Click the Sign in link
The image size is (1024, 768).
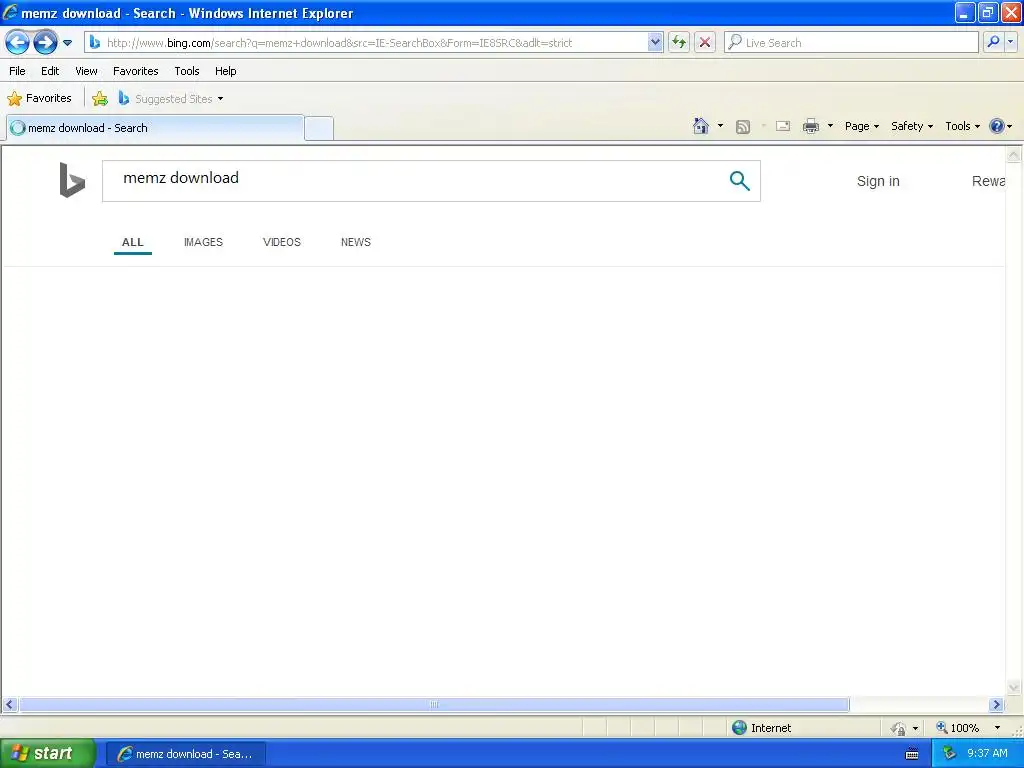click(878, 181)
